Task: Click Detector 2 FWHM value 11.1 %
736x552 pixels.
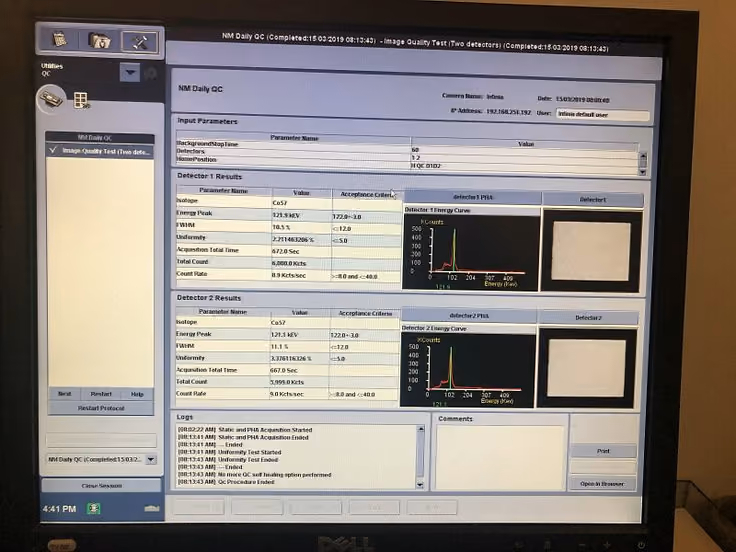Action: click(279, 346)
